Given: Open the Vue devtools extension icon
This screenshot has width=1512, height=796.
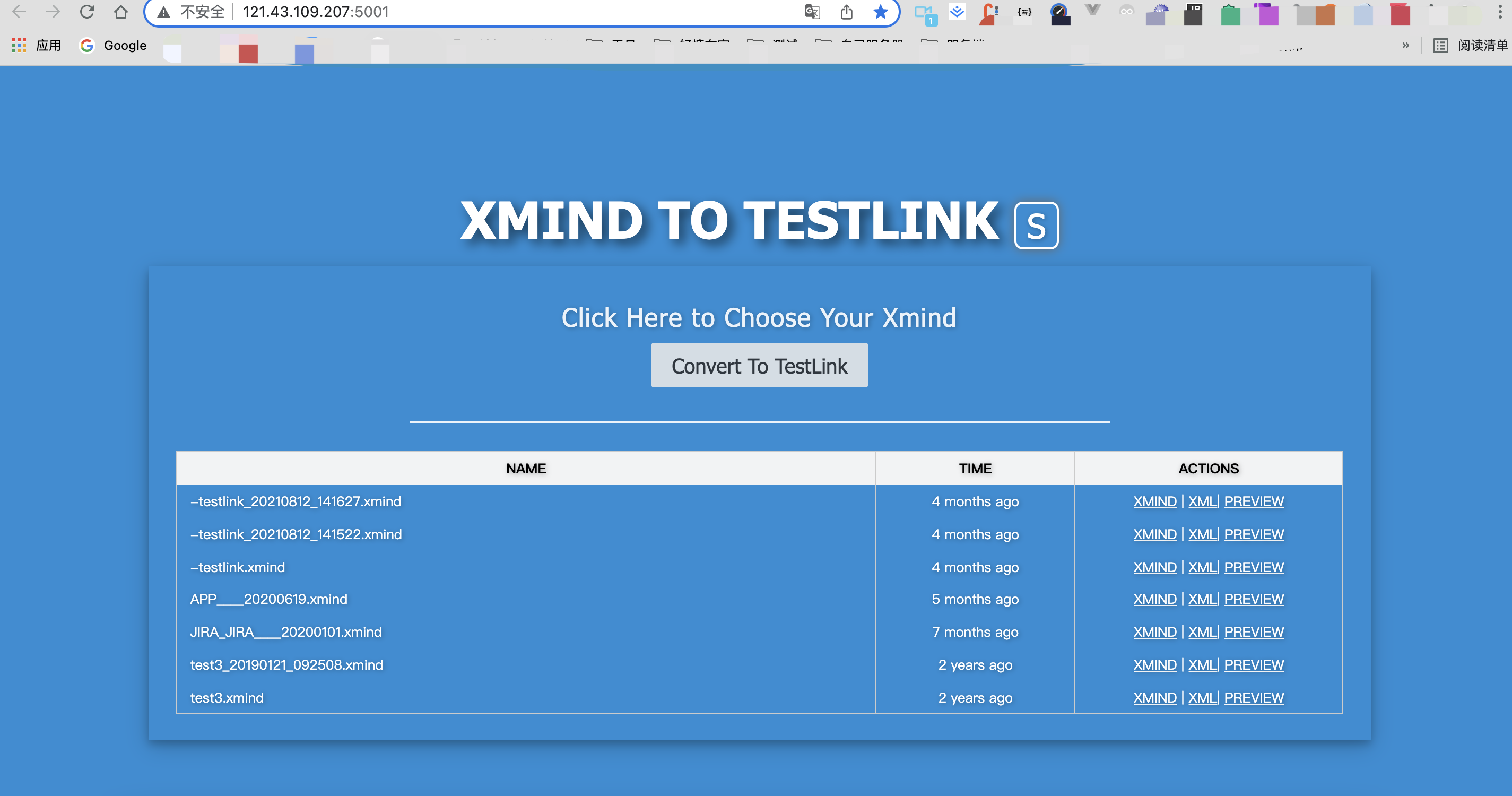Looking at the screenshot, I should tap(1092, 11).
